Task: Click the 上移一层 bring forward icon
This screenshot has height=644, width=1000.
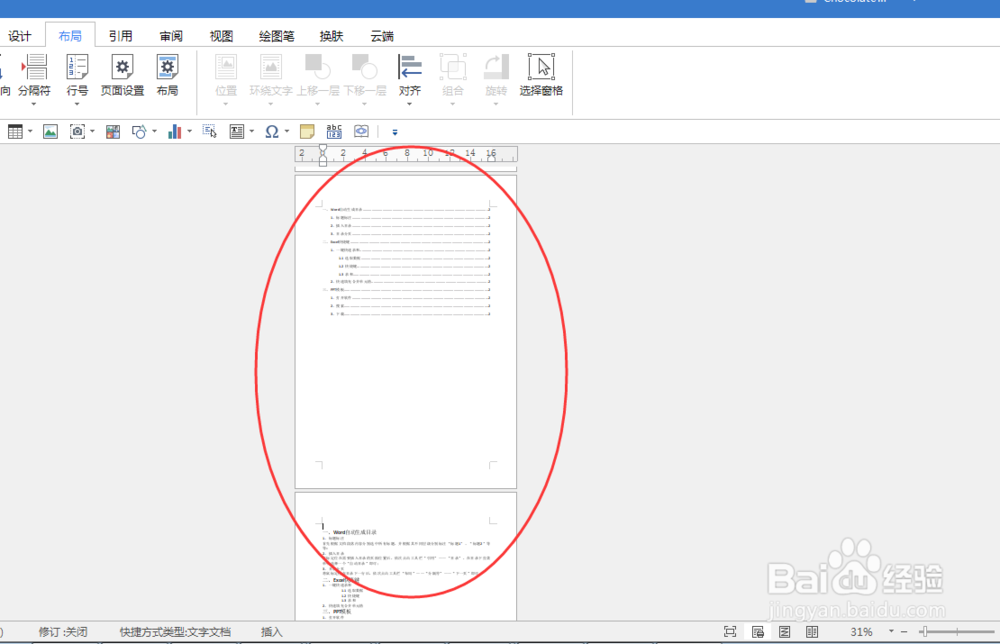Action: pyautogui.click(x=318, y=67)
